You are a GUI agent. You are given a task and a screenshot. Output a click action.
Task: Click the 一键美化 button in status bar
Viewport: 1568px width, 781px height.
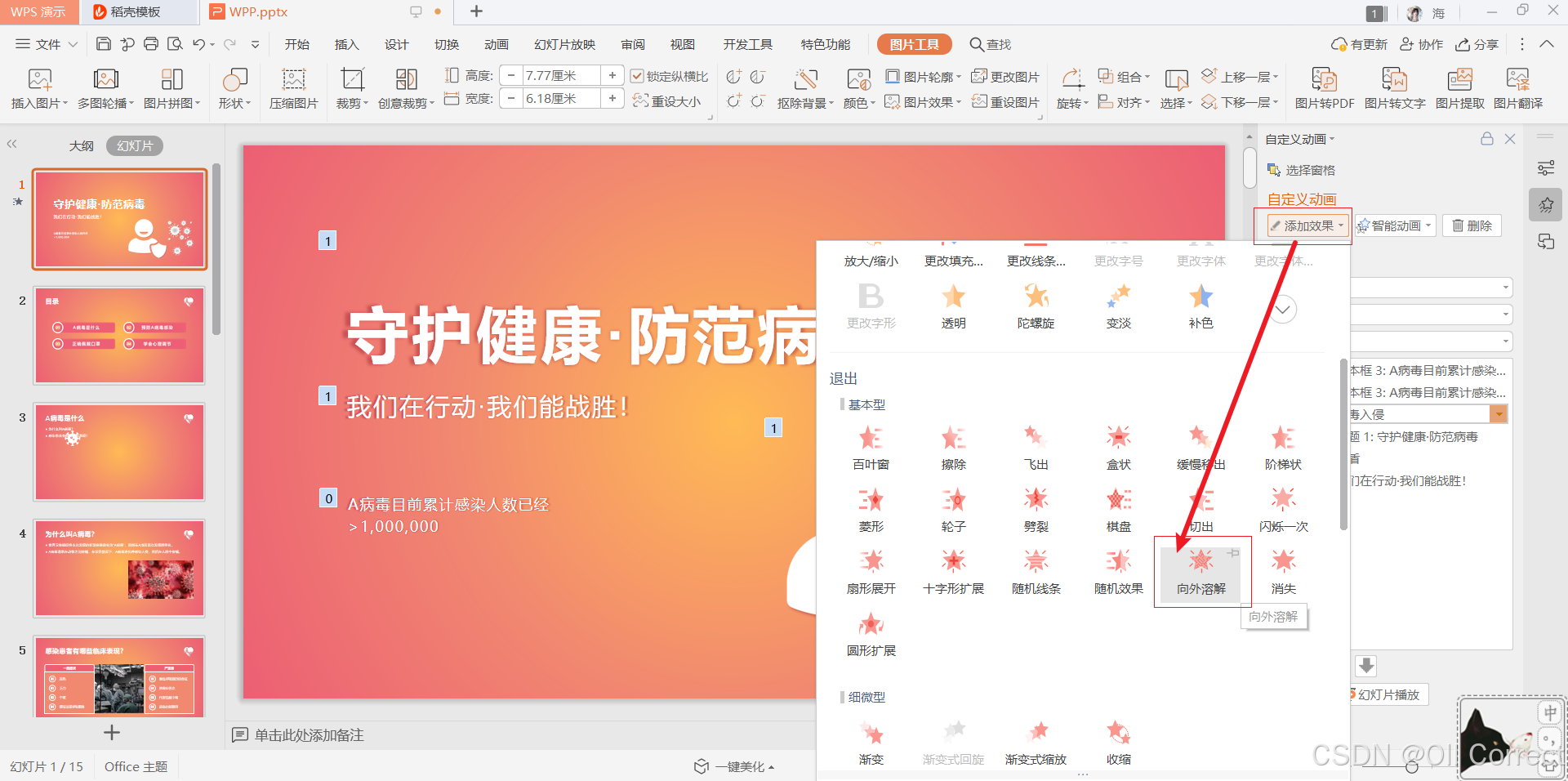[733, 766]
